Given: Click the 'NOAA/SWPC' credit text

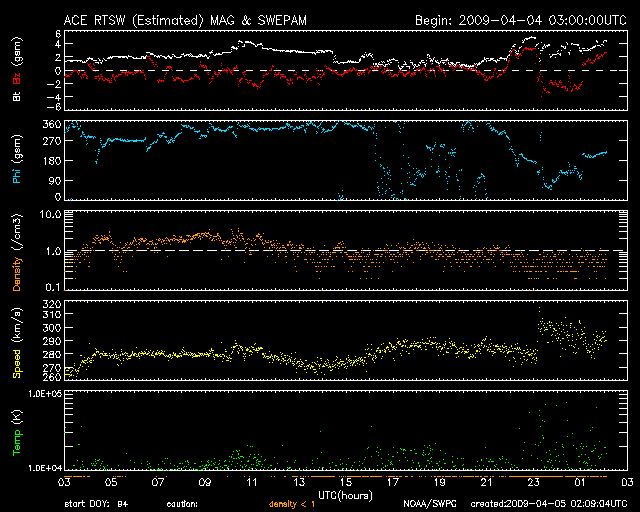Looking at the screenshot, I should pyautogui.click(x=430, y=504).
